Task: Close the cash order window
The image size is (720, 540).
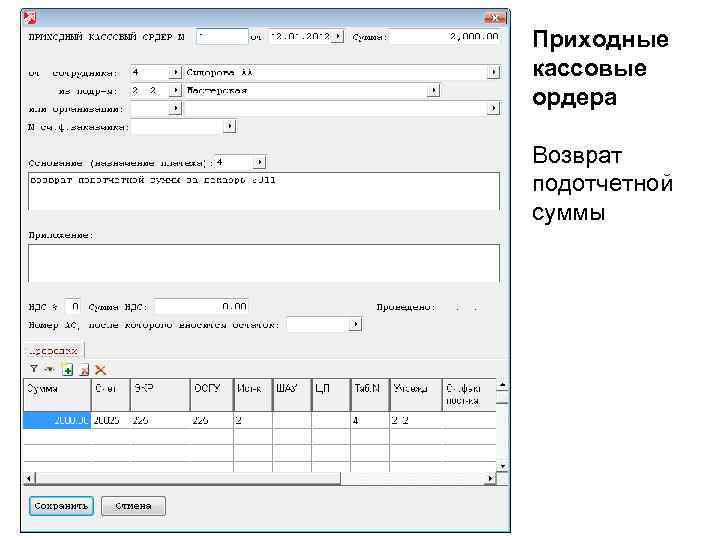Action: click(495, 18)
